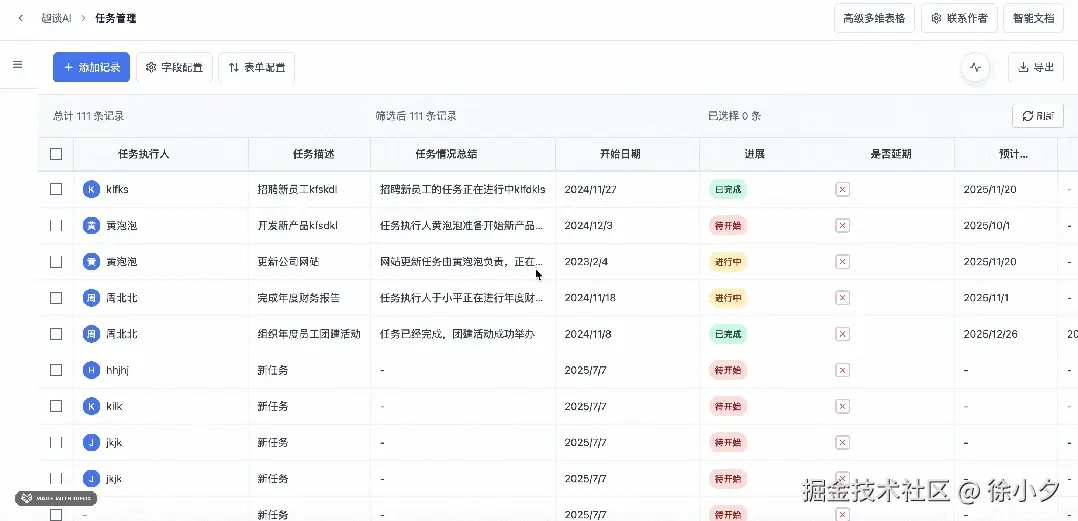Click the summary 任务已经完成，团建活动成功举办
The height and width of the screenshot is (521, 1078).
point(458,334)
